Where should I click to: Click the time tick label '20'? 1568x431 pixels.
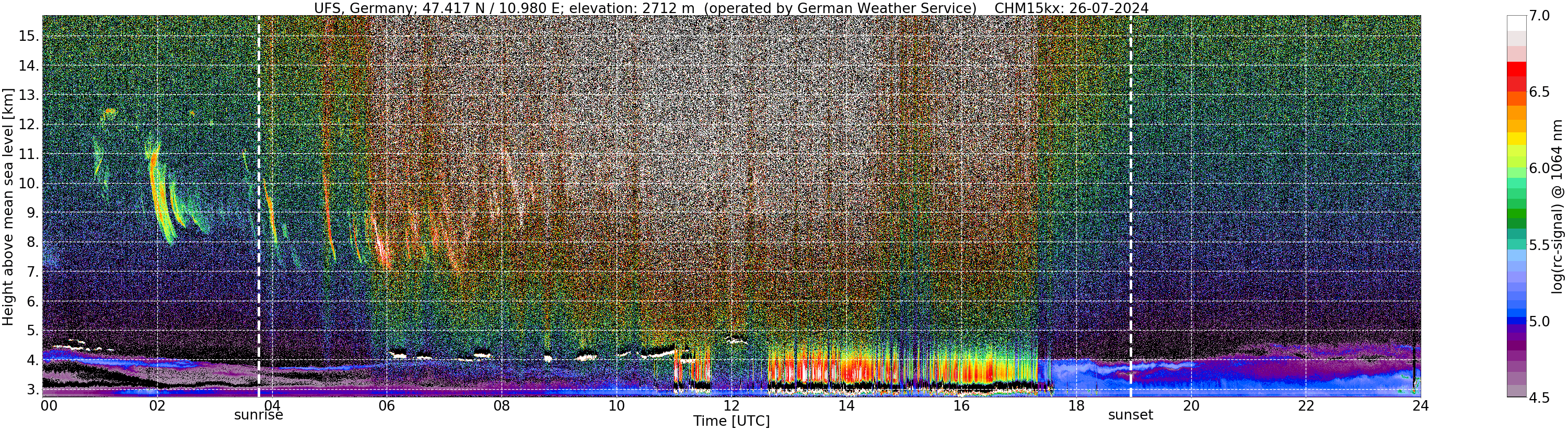coord(1191,405)
